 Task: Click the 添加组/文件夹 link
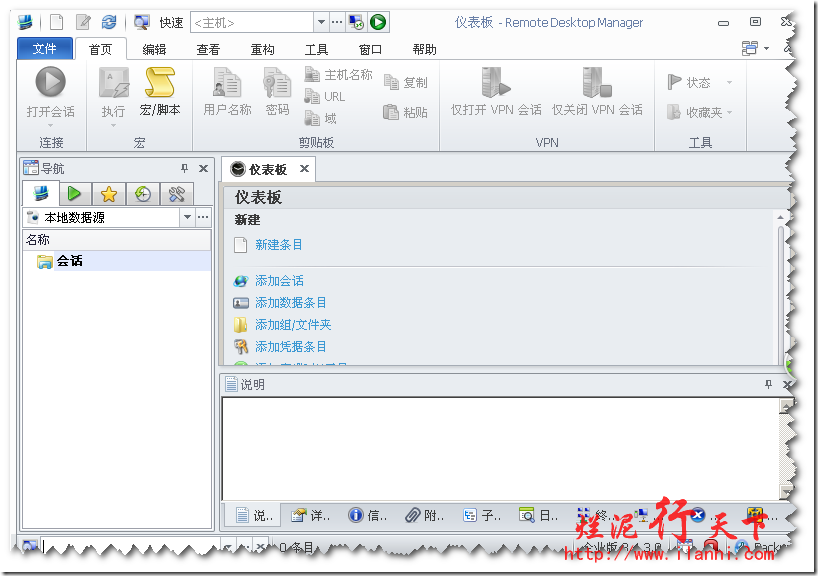pyautogui.click(x=293, y=325)
